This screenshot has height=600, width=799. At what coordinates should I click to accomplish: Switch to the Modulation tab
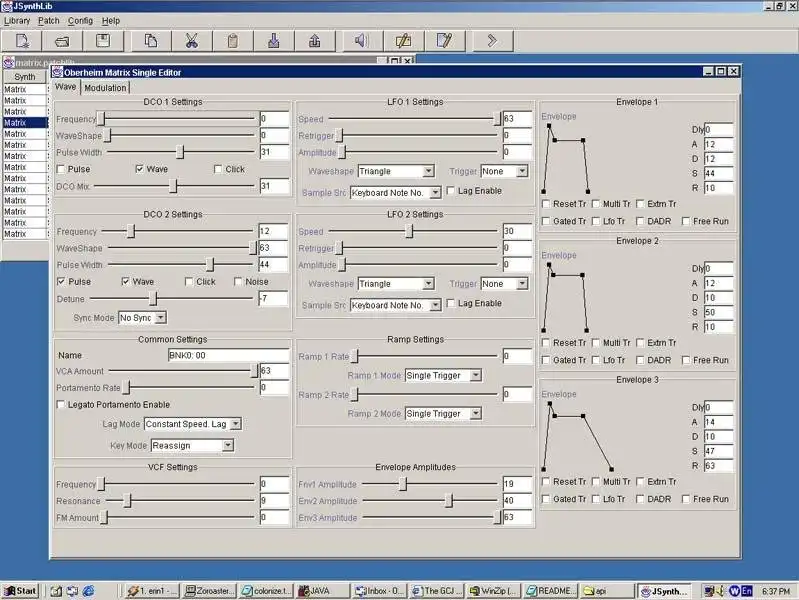[x=105, y=88]
